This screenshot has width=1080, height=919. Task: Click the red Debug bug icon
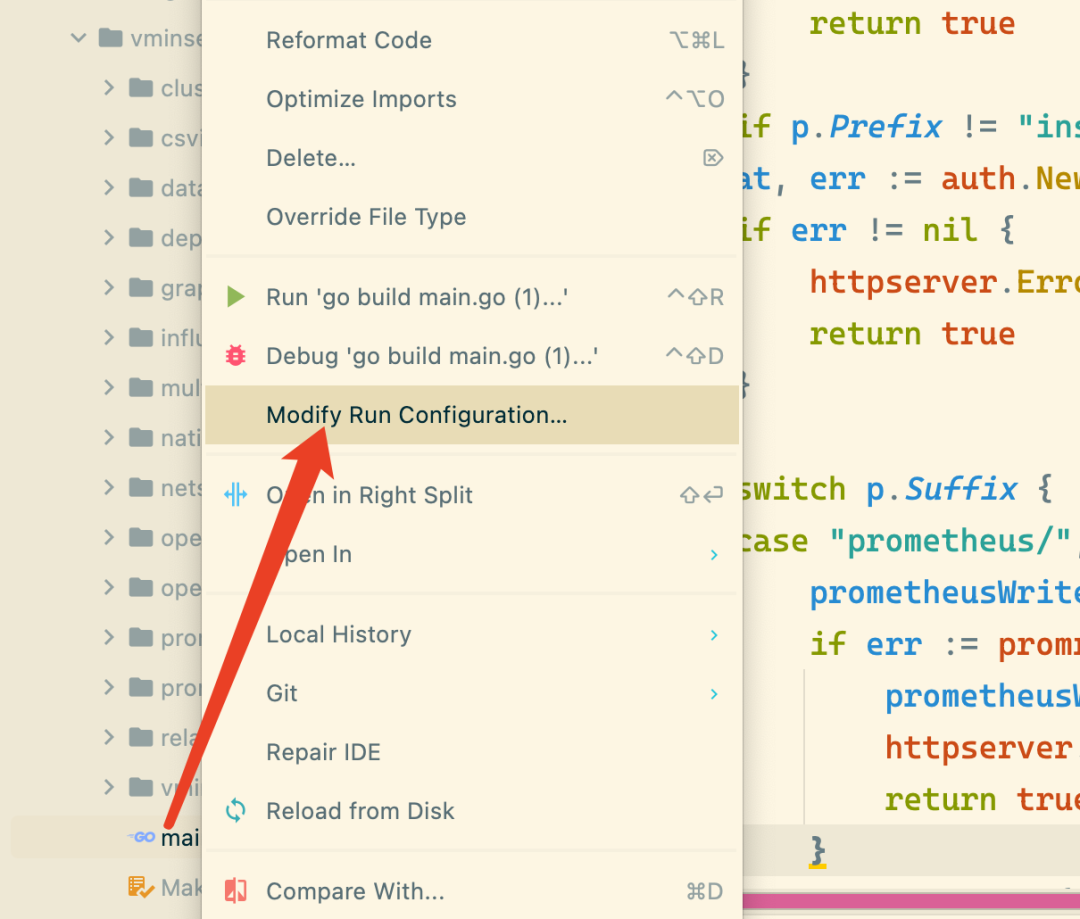click(x=235, y=356)
